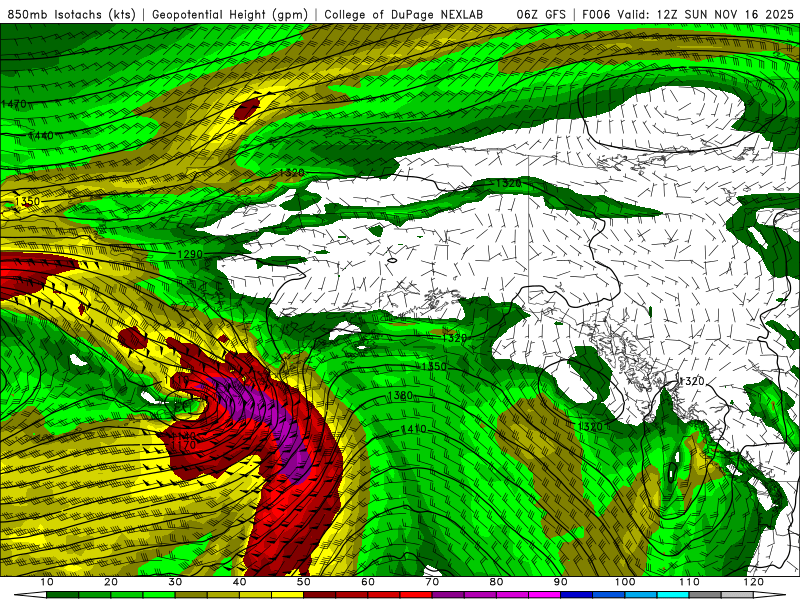
Task: Click the color bar label 110
Action: [x=689, y=582]
